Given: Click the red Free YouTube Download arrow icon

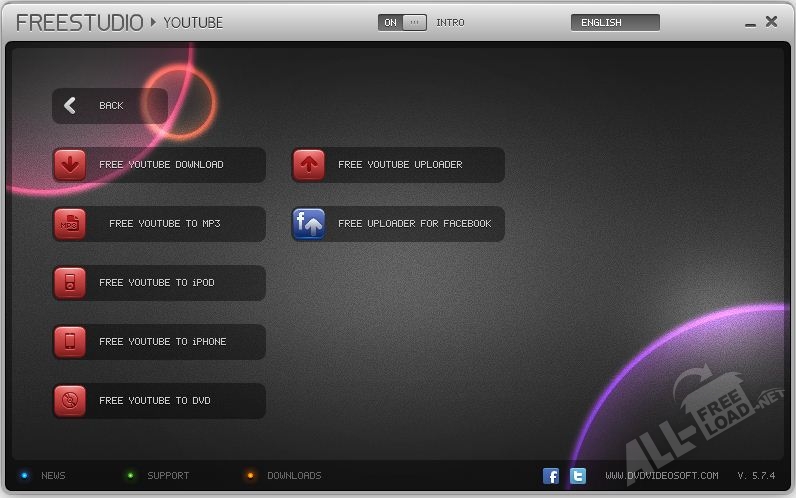Looking at the screenshot, I should coord(70,165).
